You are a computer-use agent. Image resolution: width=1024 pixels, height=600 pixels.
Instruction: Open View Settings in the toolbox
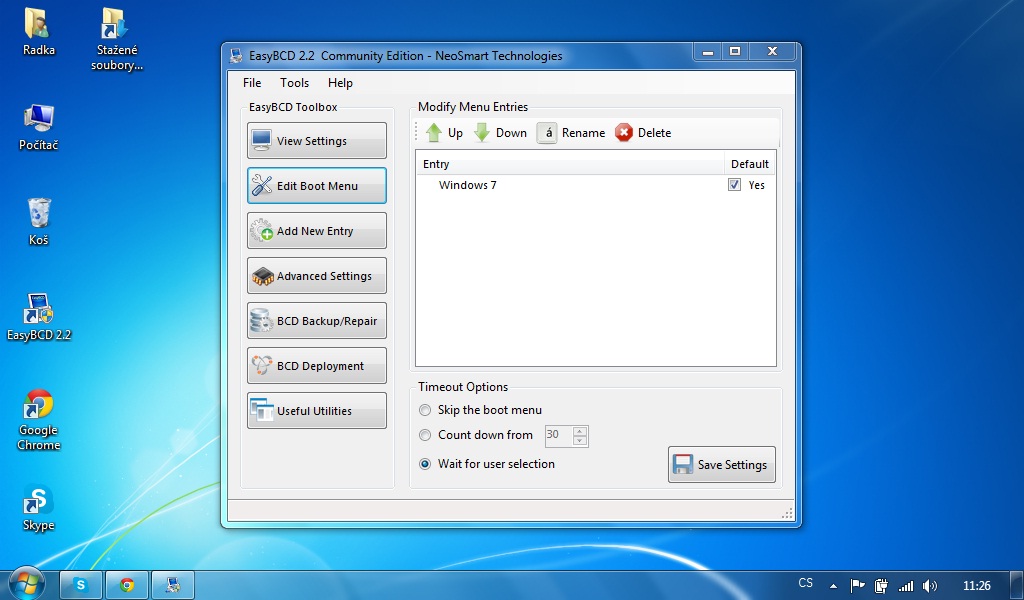tap(317, 140)
